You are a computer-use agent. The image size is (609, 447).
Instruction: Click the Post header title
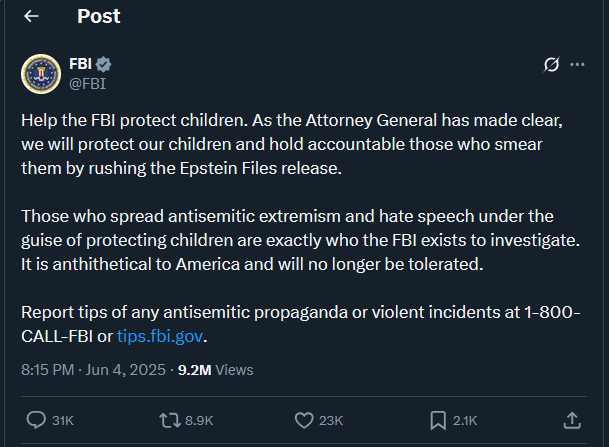[x=98, y=16]
